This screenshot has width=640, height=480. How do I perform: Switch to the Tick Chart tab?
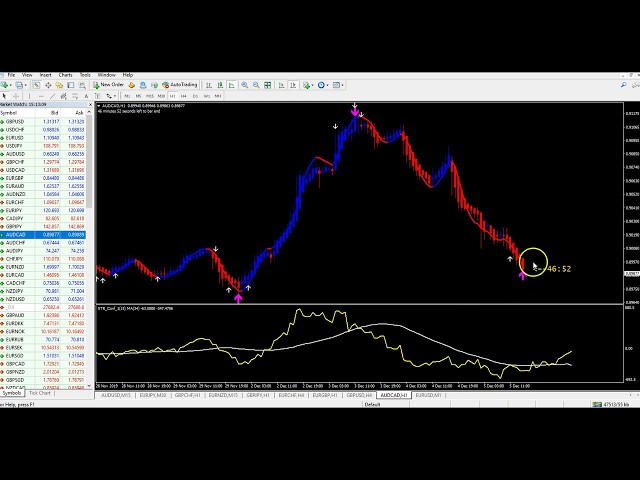[40, 393]
